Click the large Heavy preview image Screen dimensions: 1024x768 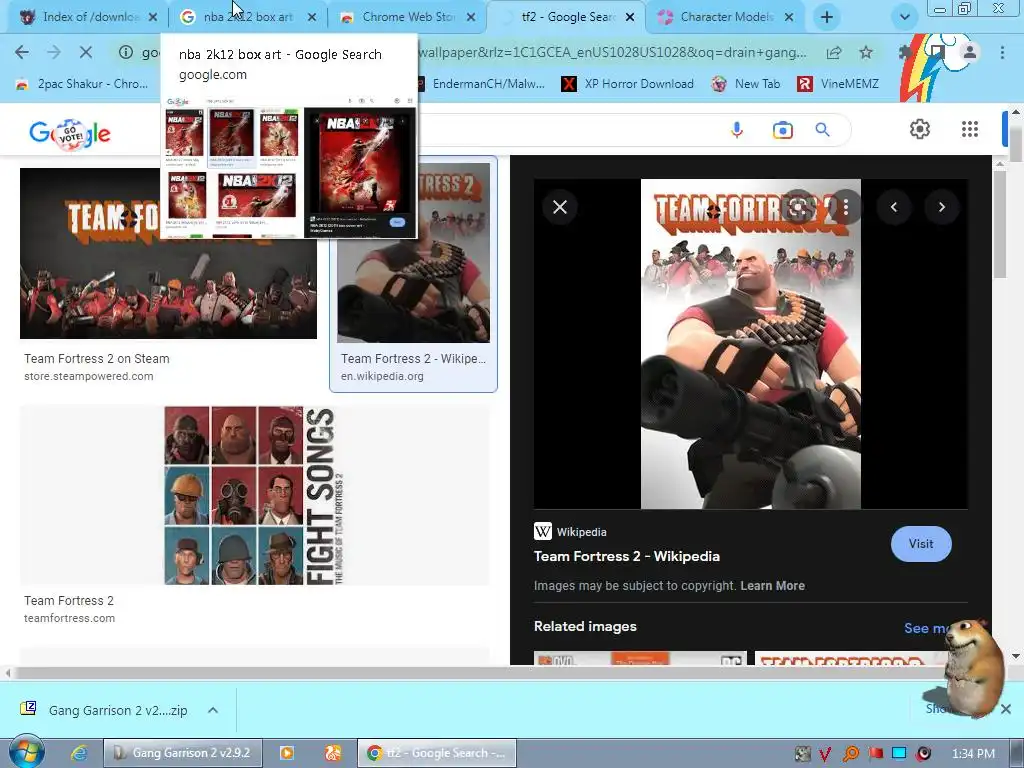click(x=750, y=344)
